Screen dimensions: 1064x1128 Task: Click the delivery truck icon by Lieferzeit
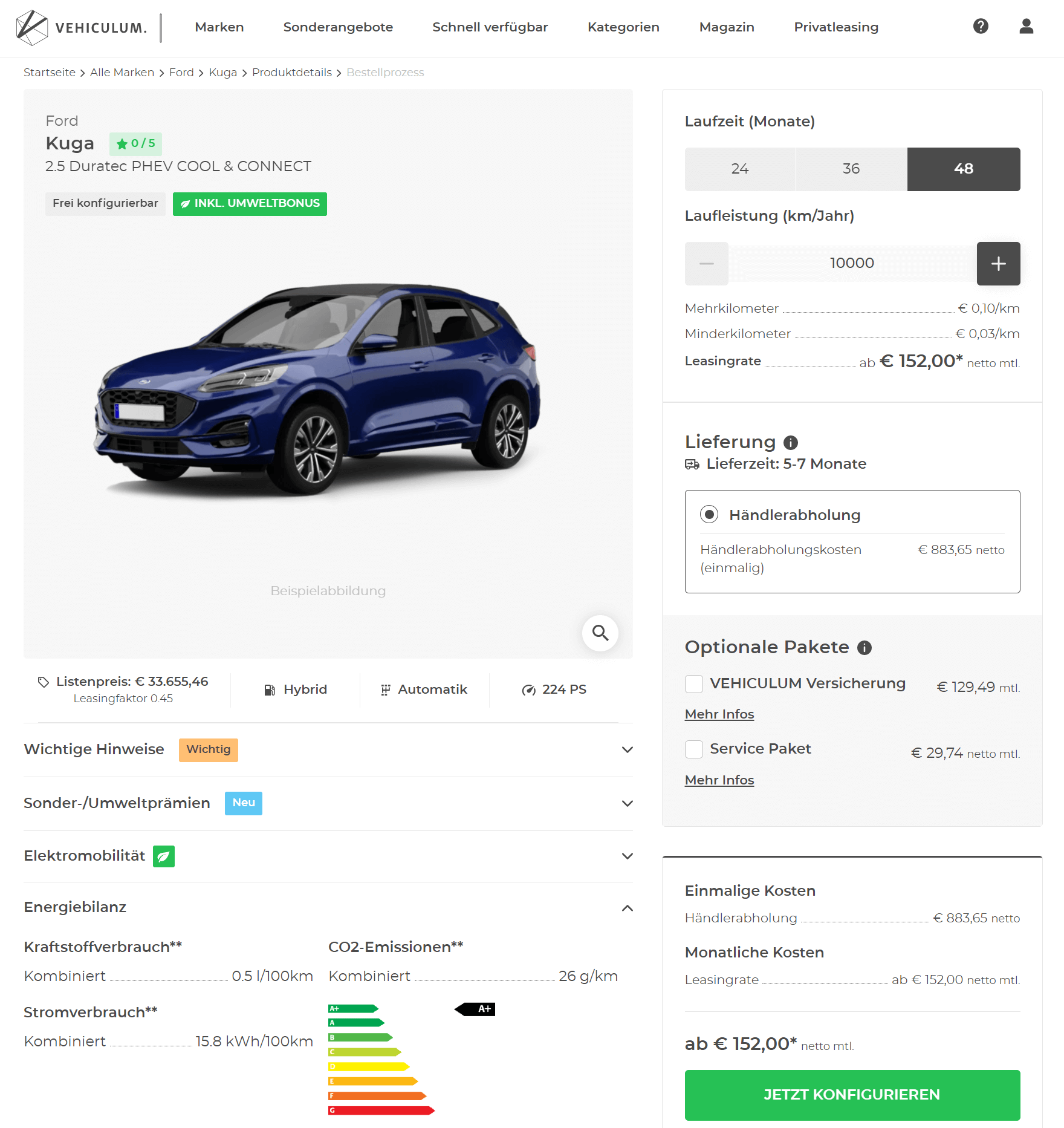(692, 465)
